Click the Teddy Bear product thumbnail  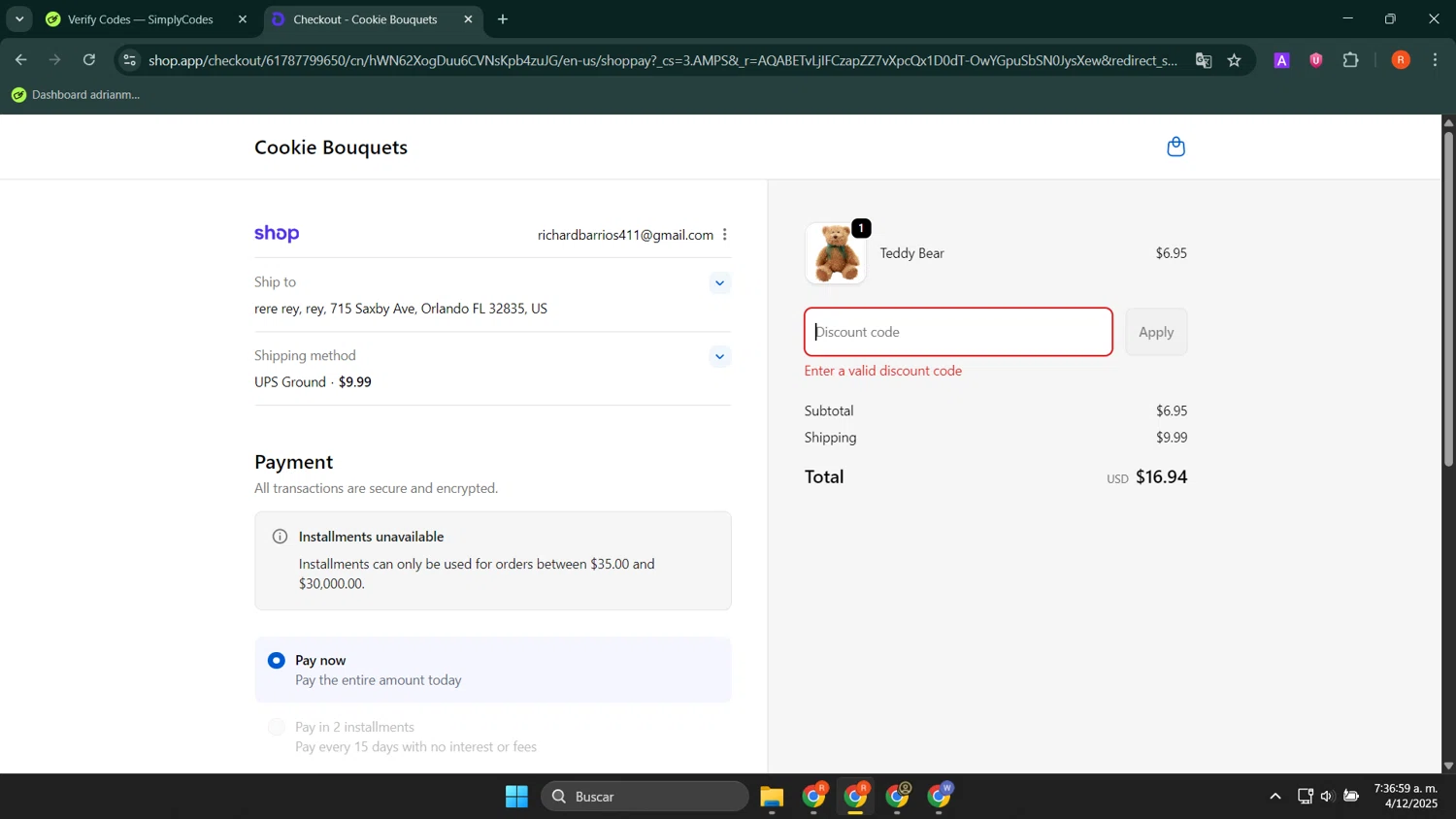click(836, 253)
